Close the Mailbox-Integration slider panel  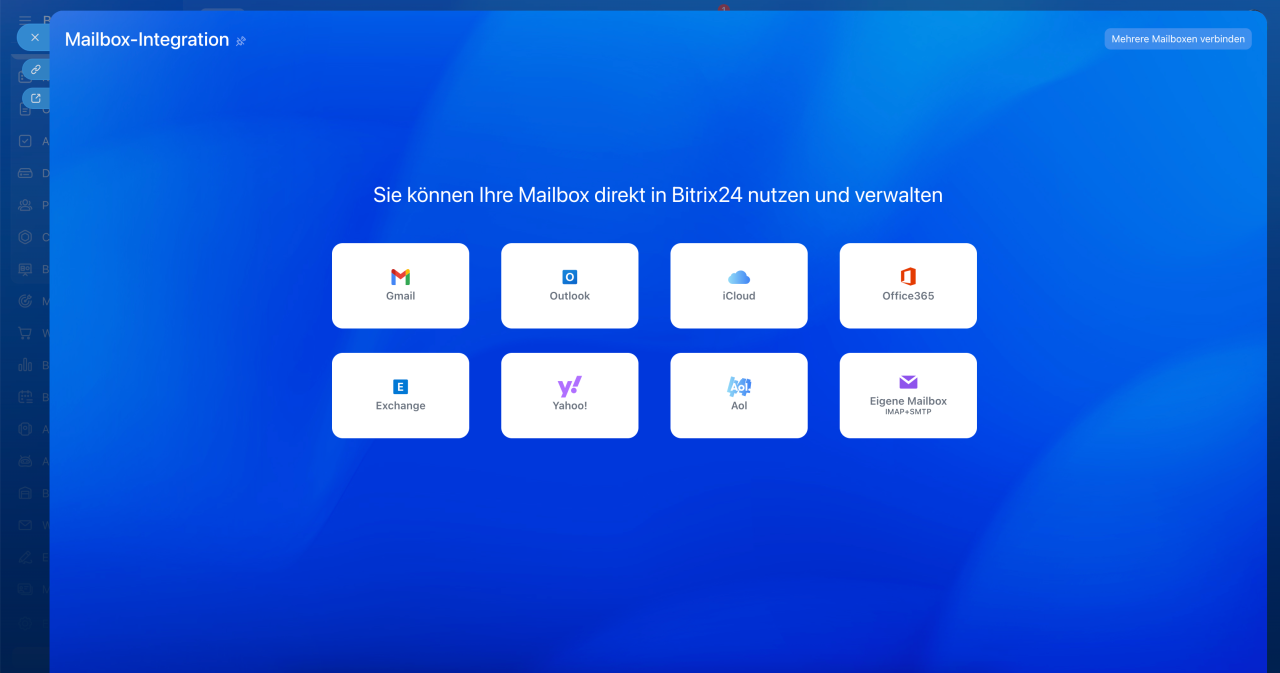click(34, 38)
